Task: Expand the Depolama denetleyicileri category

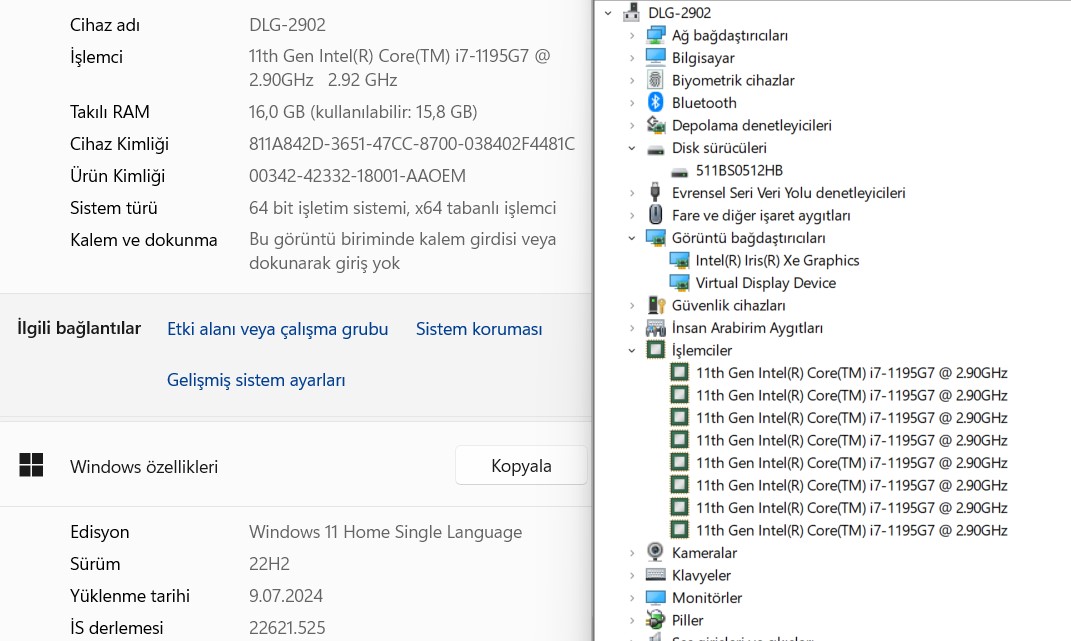Action: click(x=632, y=126)
